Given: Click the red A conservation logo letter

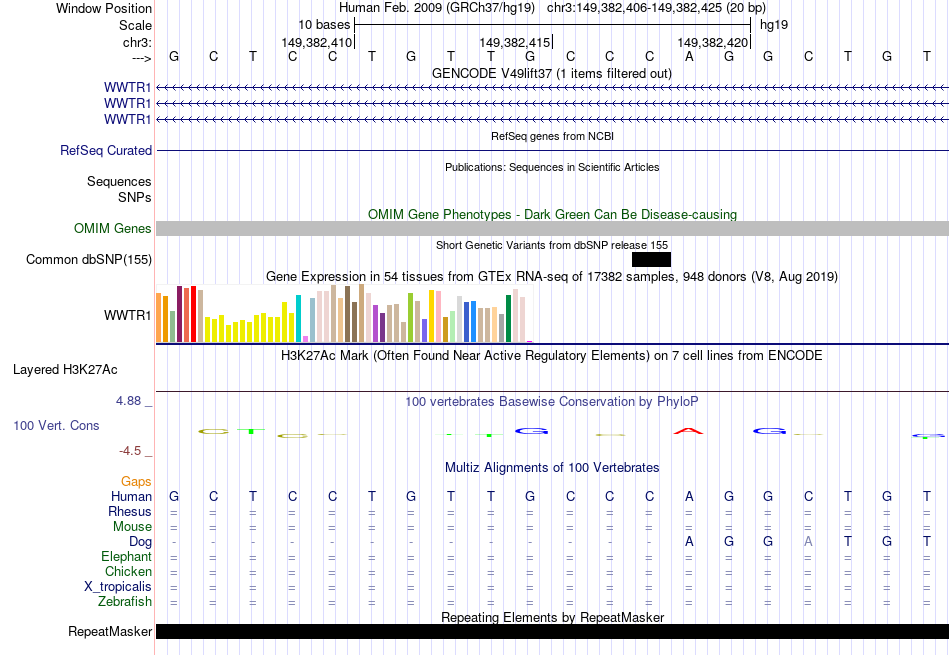Looking at the screenshot, I should 689,431.
